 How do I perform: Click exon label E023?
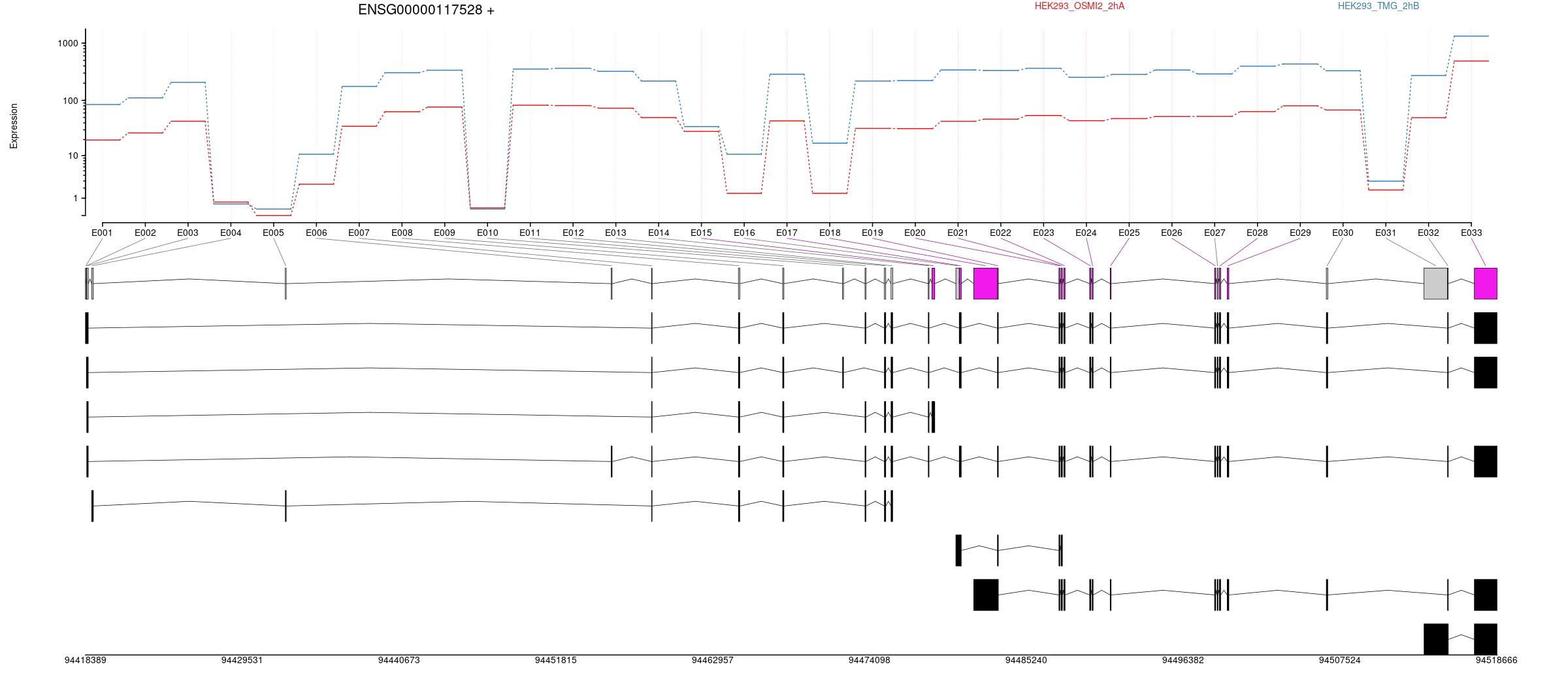[1043, 233]
